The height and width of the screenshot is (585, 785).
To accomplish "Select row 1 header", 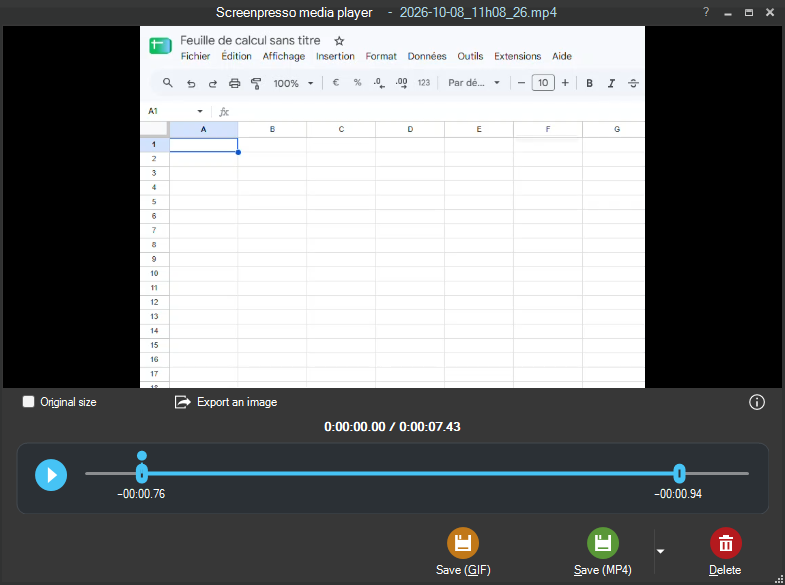I will tap(154, 145).
